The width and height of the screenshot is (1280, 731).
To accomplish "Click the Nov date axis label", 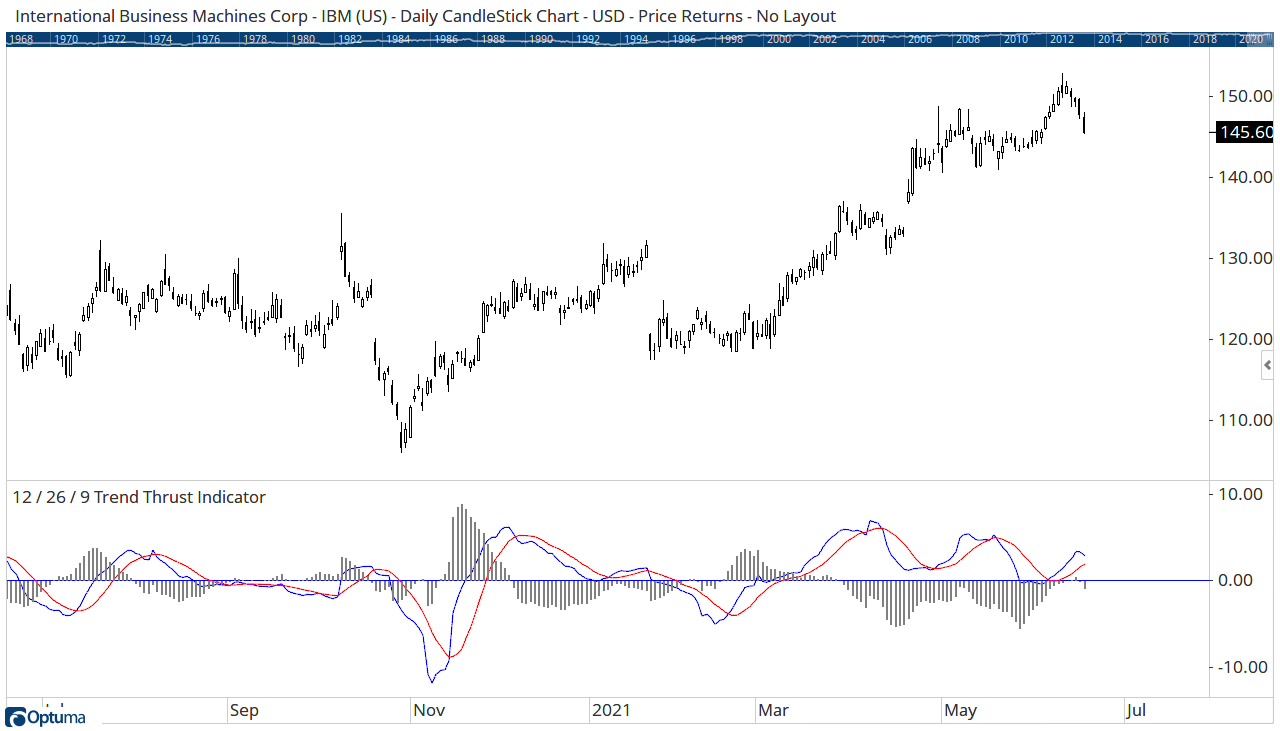I will click(428, 711).
